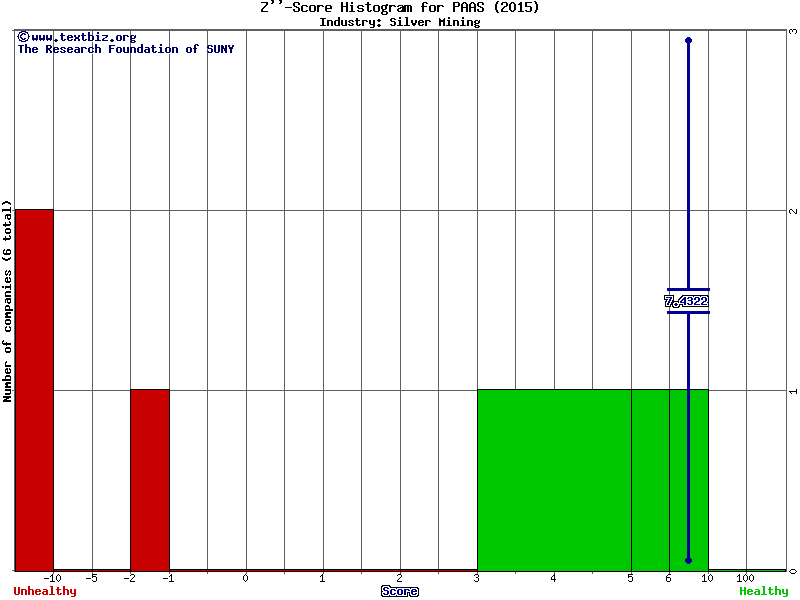
Task: Click the x-axis tick label '0'
Action: click(x=245, y=578)
